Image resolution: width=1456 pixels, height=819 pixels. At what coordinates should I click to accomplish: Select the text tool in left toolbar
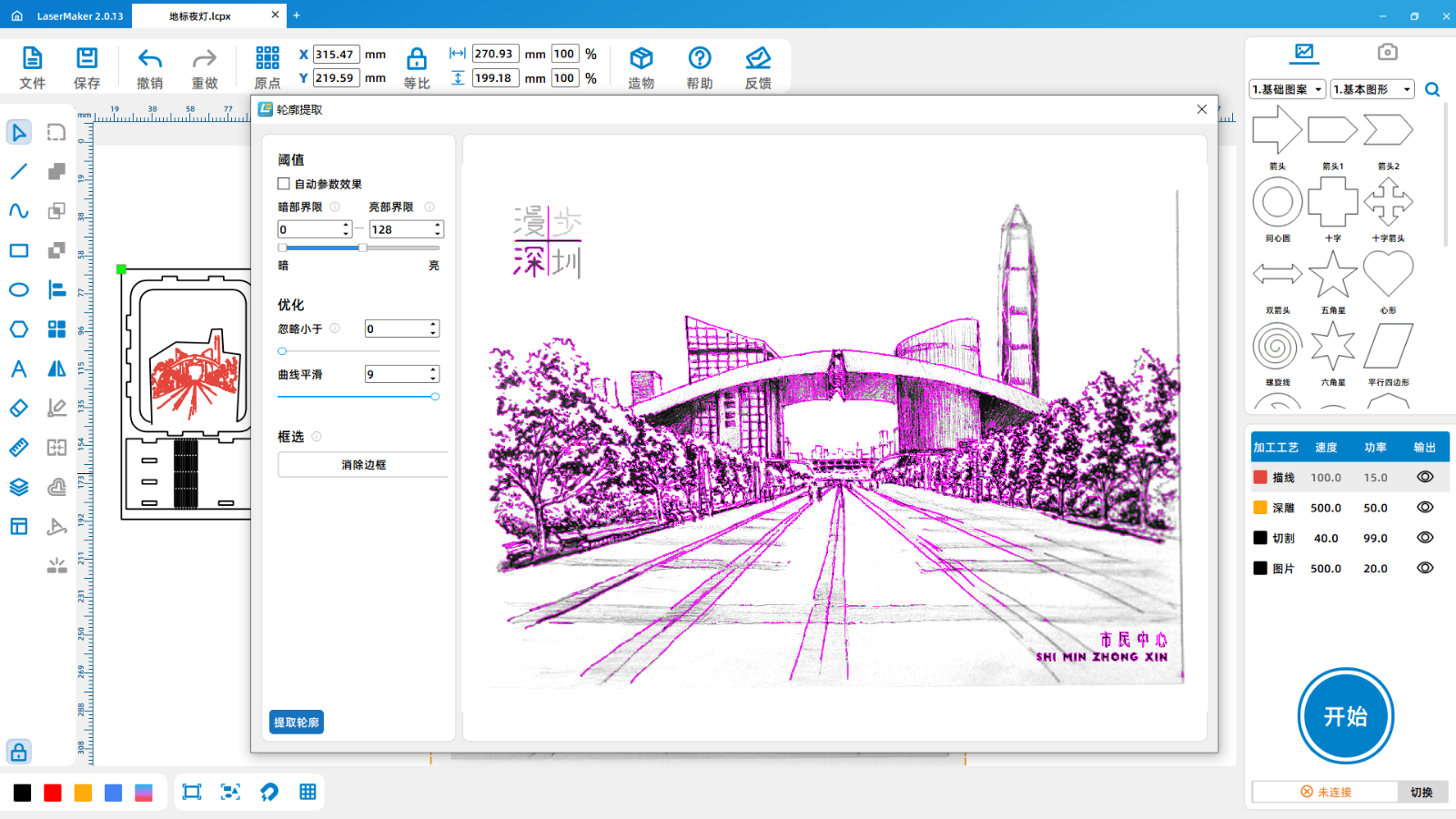19,369
